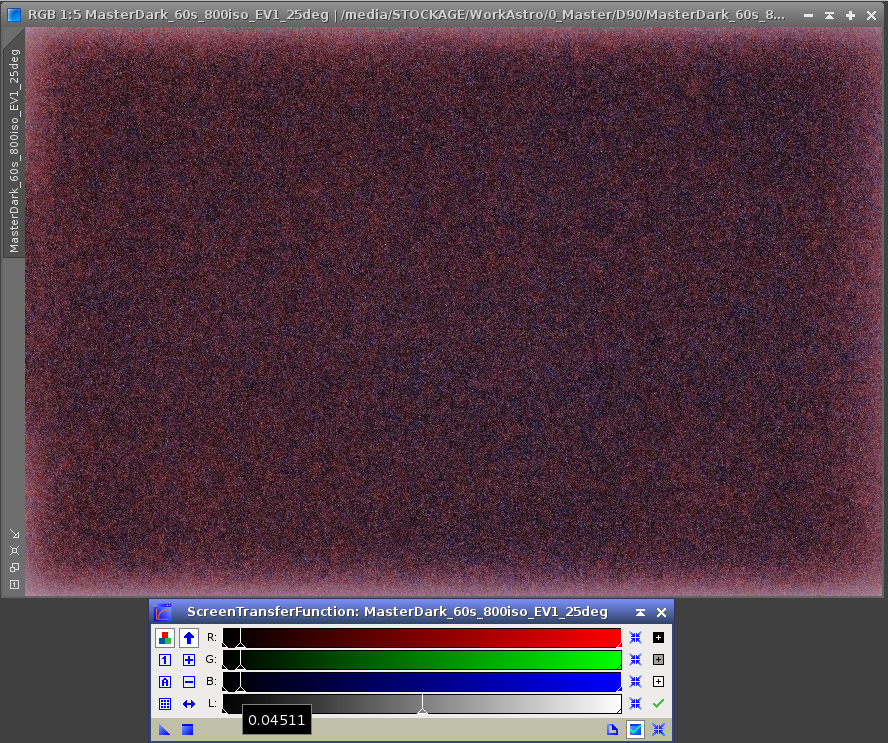Select the Zoom In mode icon
This screenshot has width=888, height=743.
pyautogui.click(x=188, y=660)
